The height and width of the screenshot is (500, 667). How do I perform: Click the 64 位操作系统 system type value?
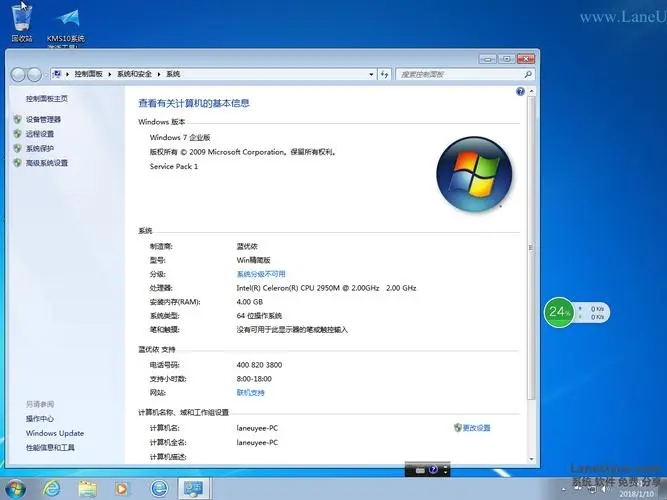point(259,316)
